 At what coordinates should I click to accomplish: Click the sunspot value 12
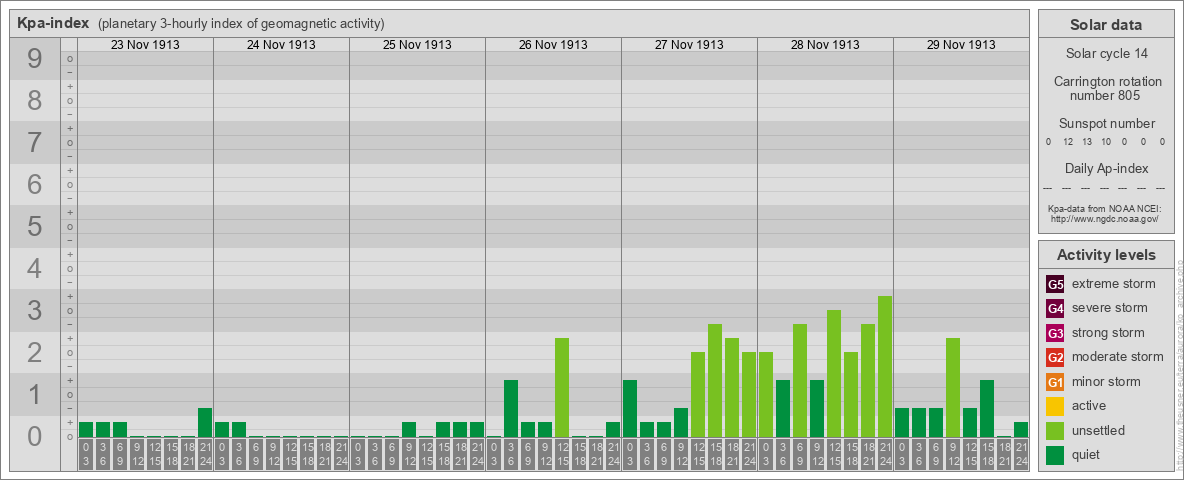(x=1068, y=142)
